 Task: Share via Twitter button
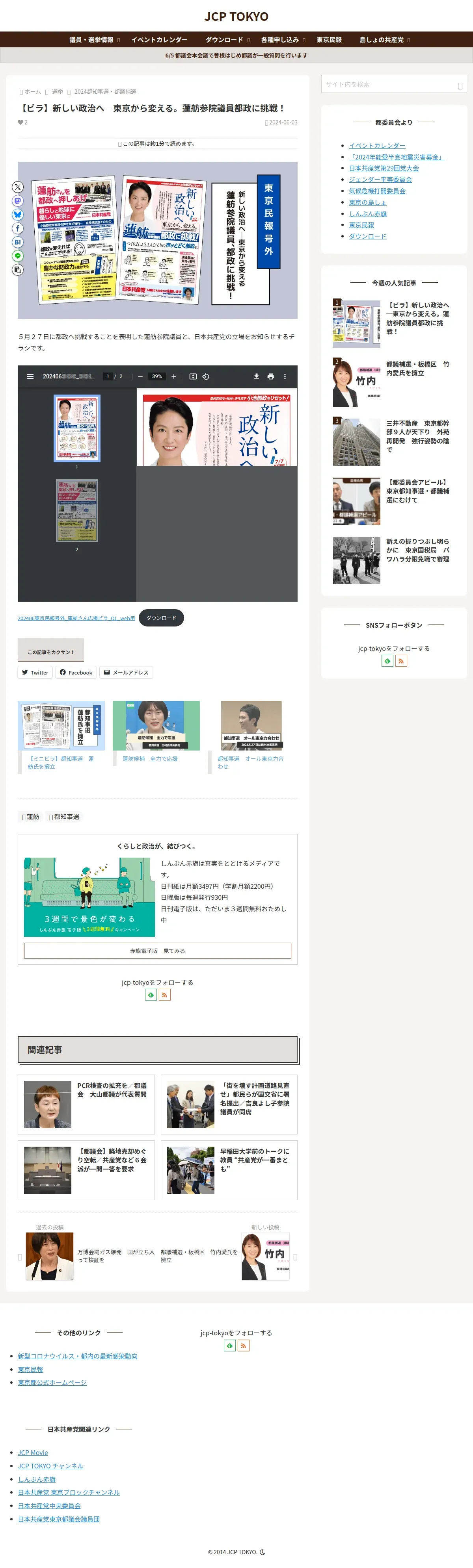35,673
